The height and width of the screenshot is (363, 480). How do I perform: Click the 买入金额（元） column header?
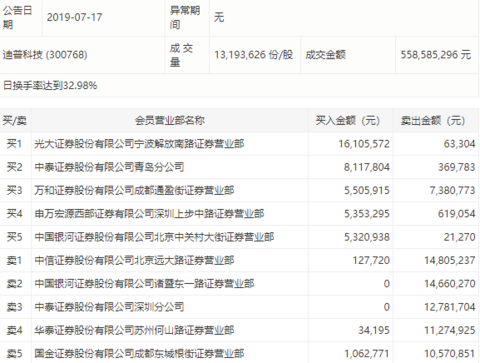(x=348, y=120)
